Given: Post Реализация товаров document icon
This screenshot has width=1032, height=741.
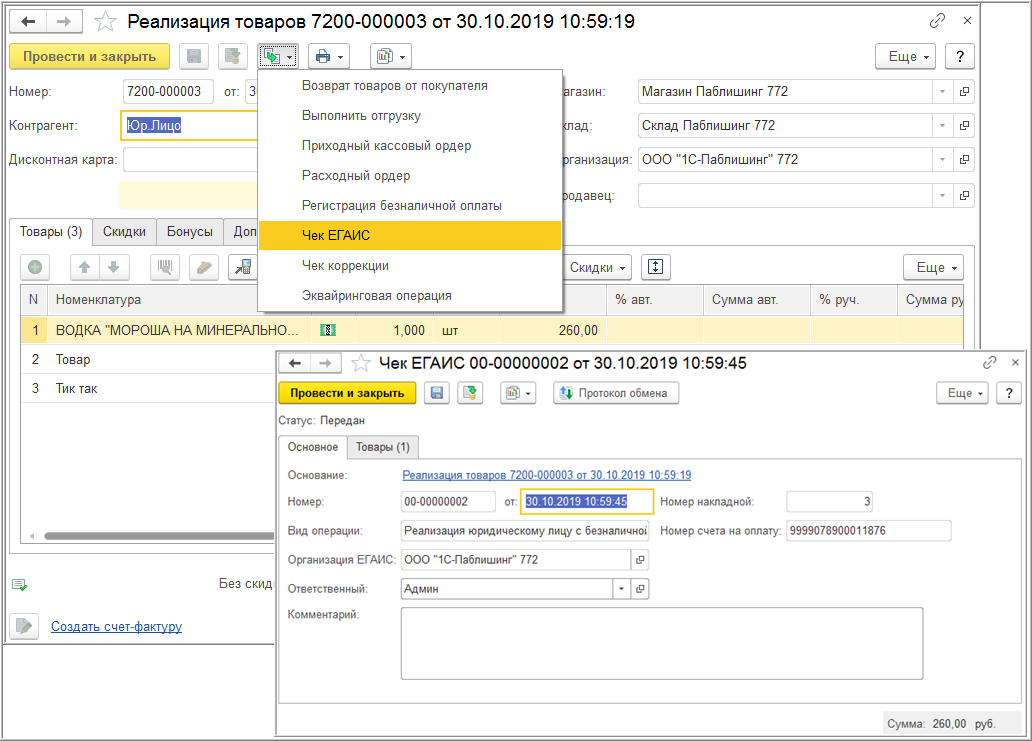Looking at the screenshot, I should point(232,57).
